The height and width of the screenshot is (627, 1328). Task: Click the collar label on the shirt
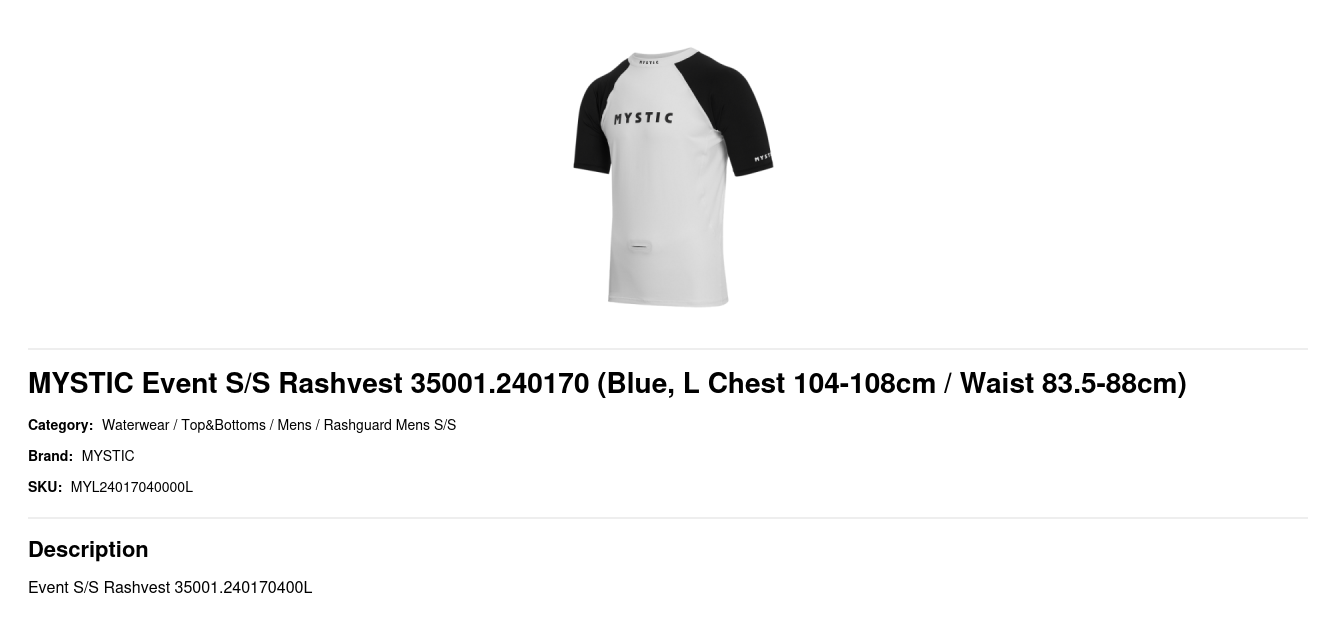[x=649, y=62]
